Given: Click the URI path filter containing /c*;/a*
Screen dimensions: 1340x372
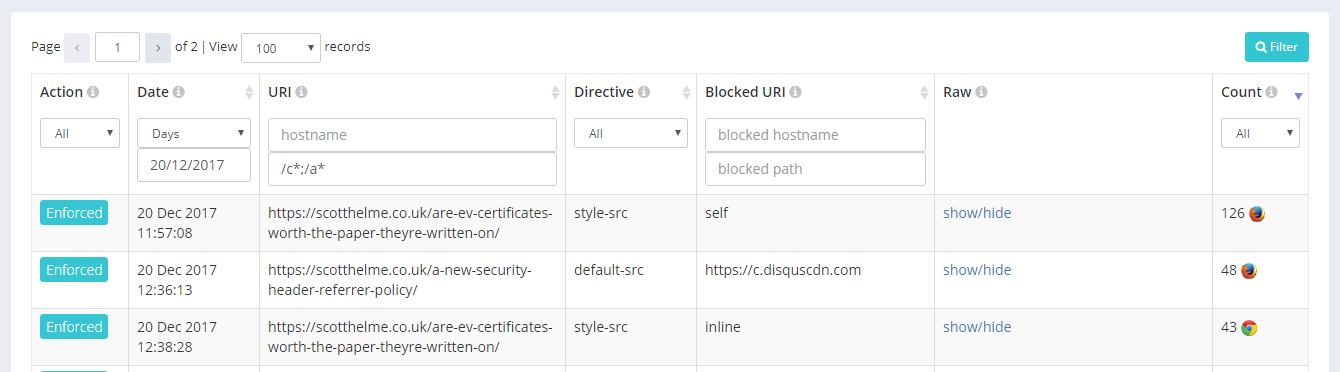Looking at the screenshot, I should pos(412,169).
